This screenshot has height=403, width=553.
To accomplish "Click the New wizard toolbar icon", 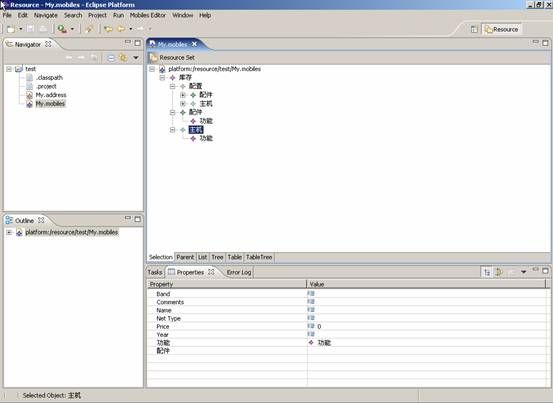I will pyautogui.click(x=11, y=29).
